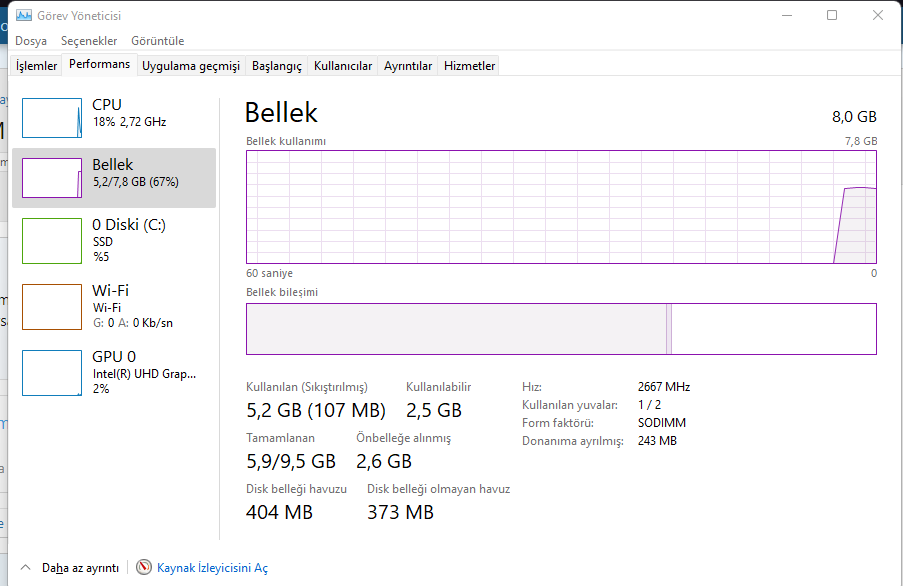Select the CPU usage mini graph thumbnail
The image size is (903, 586).
click(x=51, y=118)
